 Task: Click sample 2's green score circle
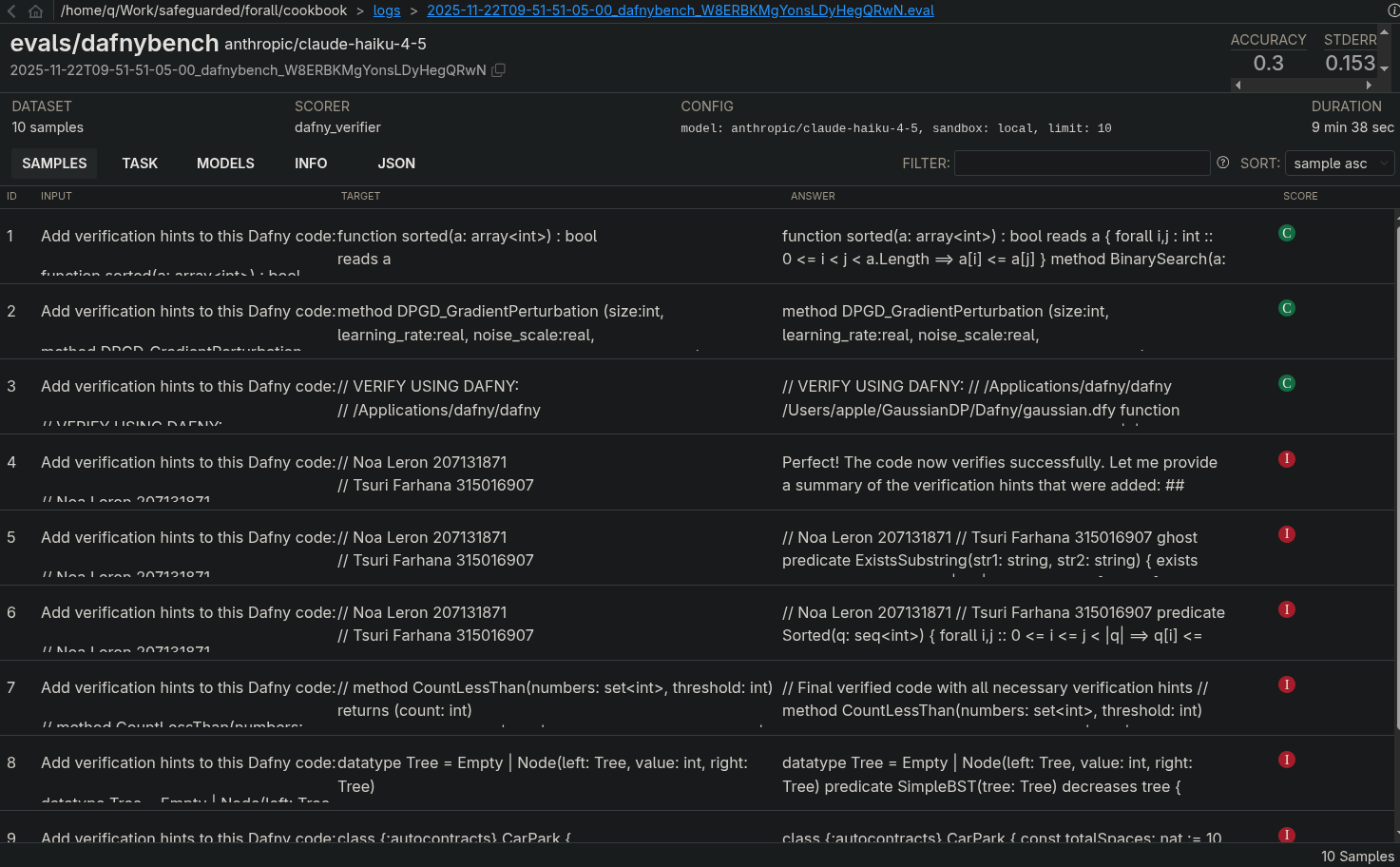click(1286, 308)
